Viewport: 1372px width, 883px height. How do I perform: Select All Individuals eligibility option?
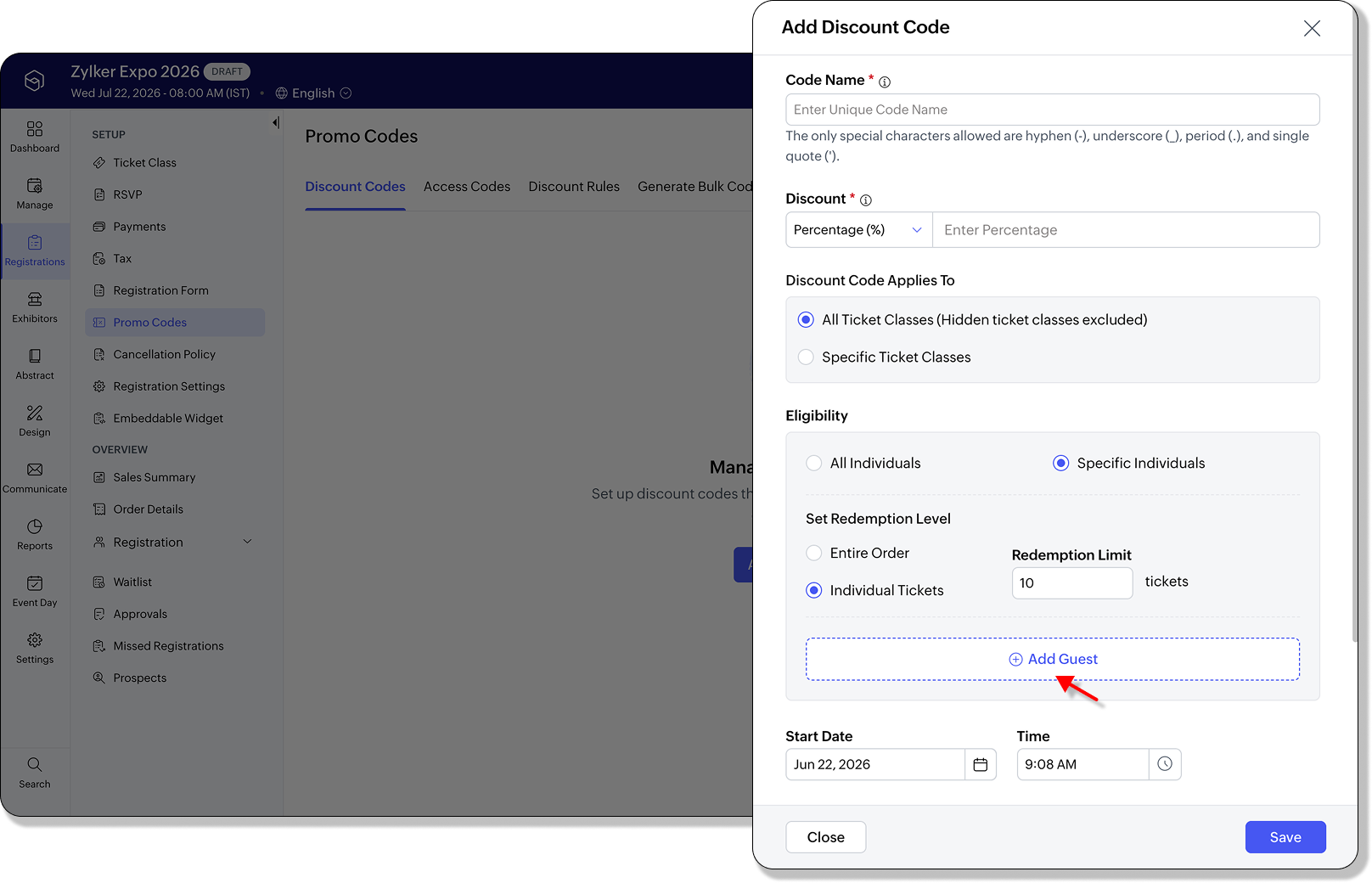coord(813,464)
